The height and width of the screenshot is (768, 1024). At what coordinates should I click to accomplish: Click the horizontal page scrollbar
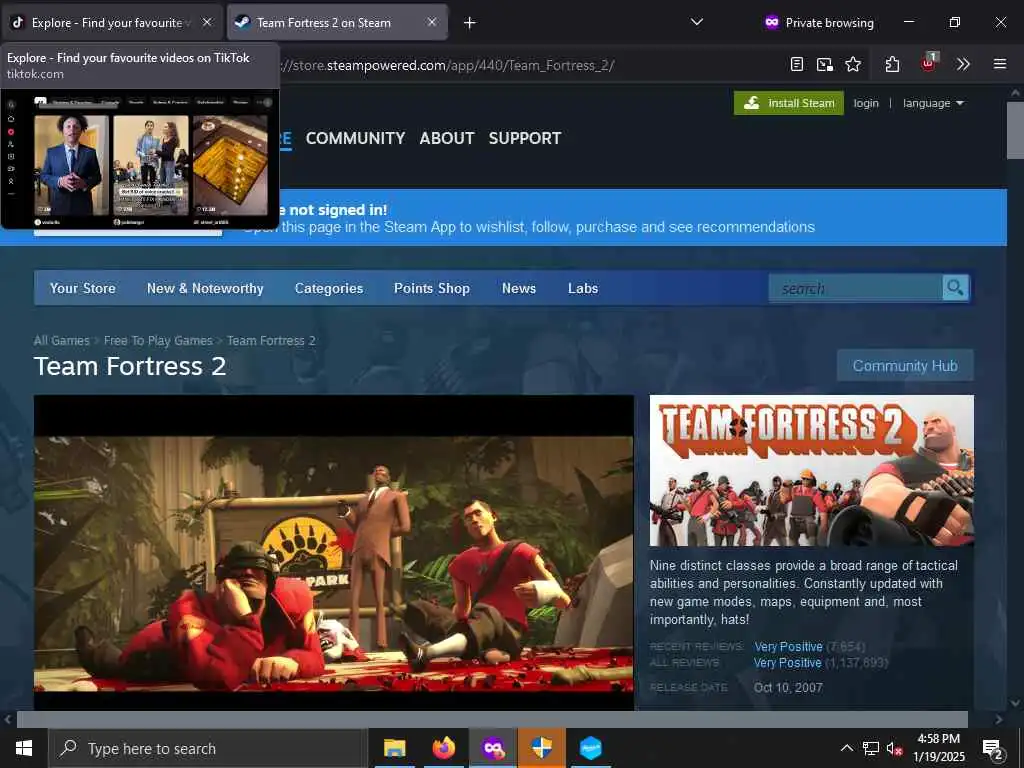(492, 720)
